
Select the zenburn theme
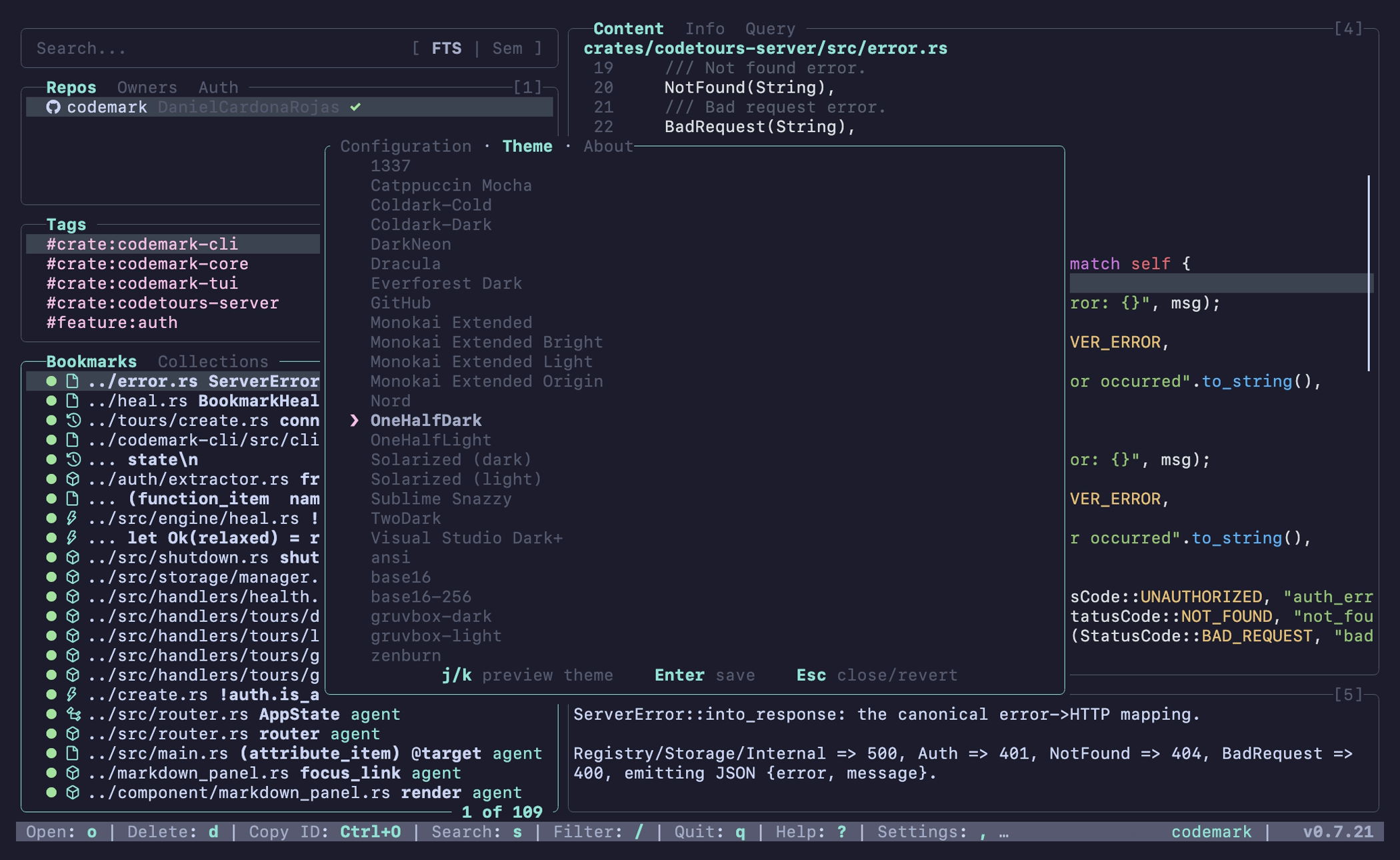coord(406,655)
